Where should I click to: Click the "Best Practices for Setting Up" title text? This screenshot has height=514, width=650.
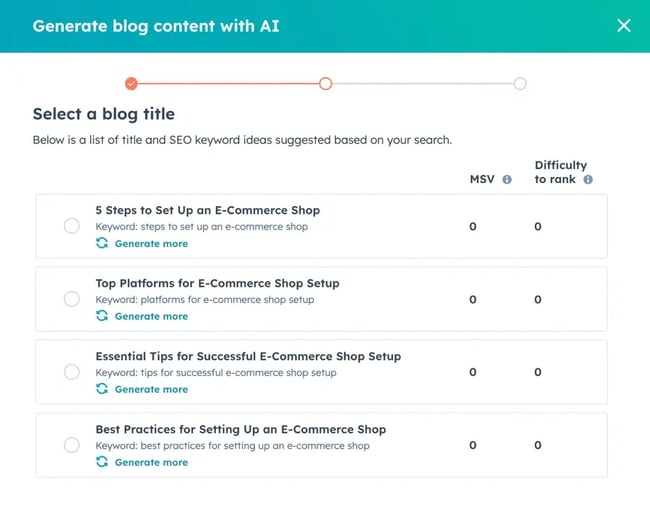click(240, 429)
